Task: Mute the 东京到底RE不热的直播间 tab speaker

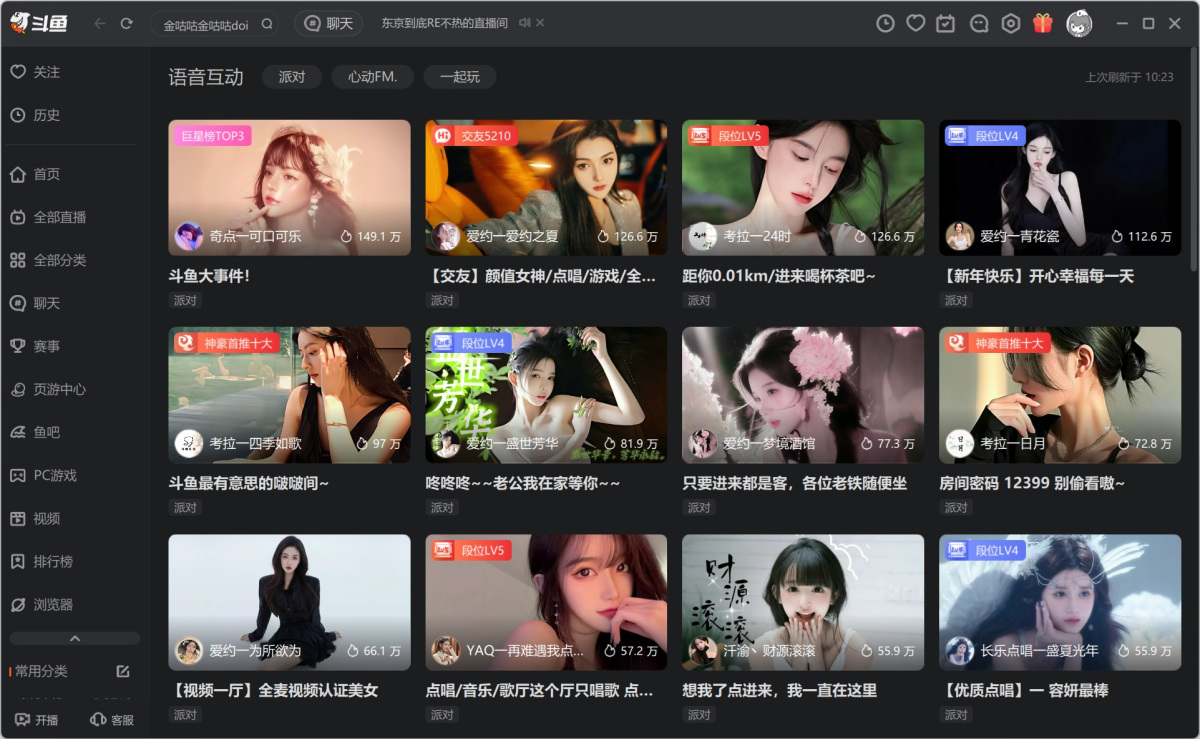Action: click(524, 23)
